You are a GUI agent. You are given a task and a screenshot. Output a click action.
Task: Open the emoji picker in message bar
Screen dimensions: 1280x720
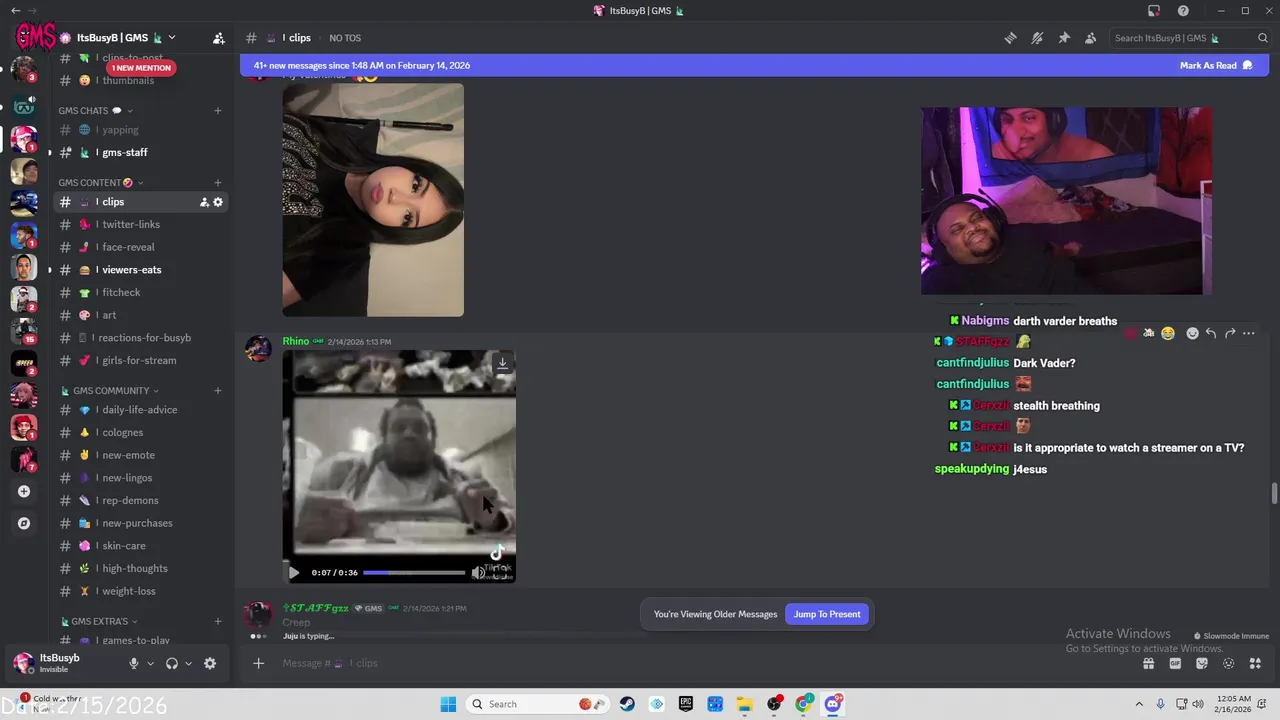tap(1228, 663)
